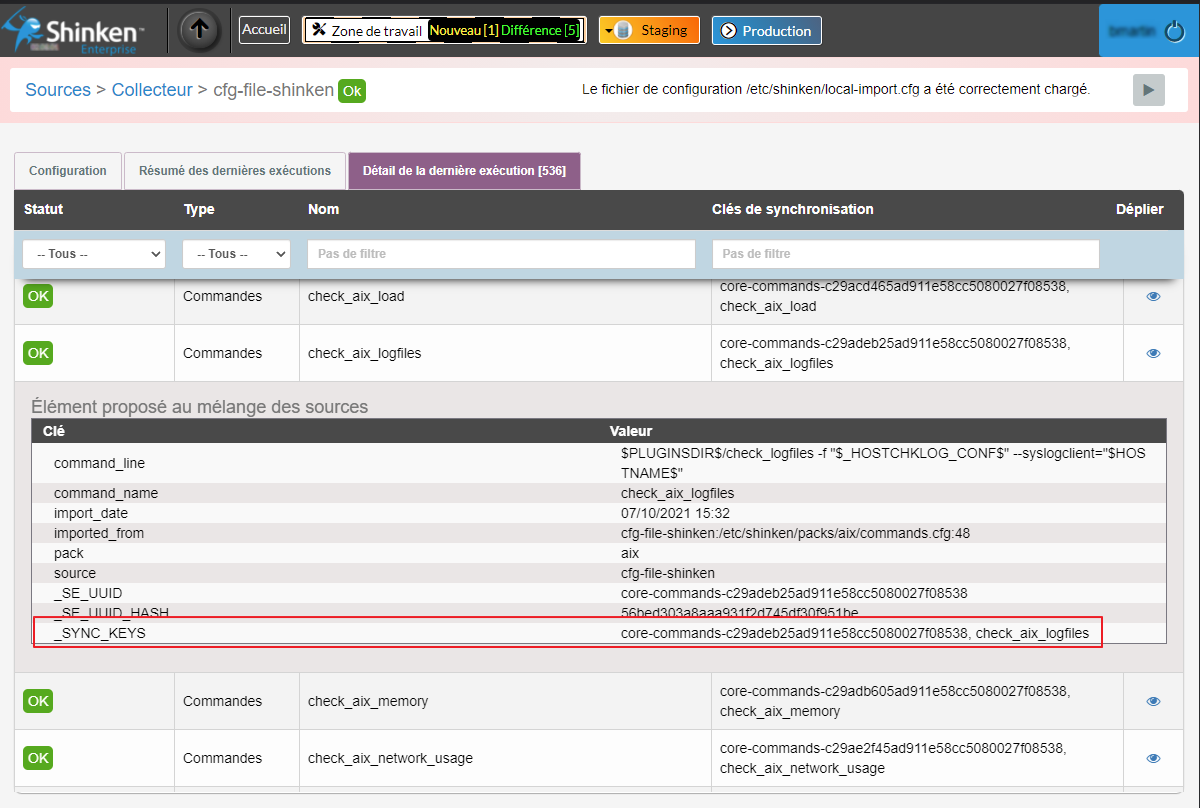
Task: Click the Nom filter input field
Action: [x=501, y=254]
